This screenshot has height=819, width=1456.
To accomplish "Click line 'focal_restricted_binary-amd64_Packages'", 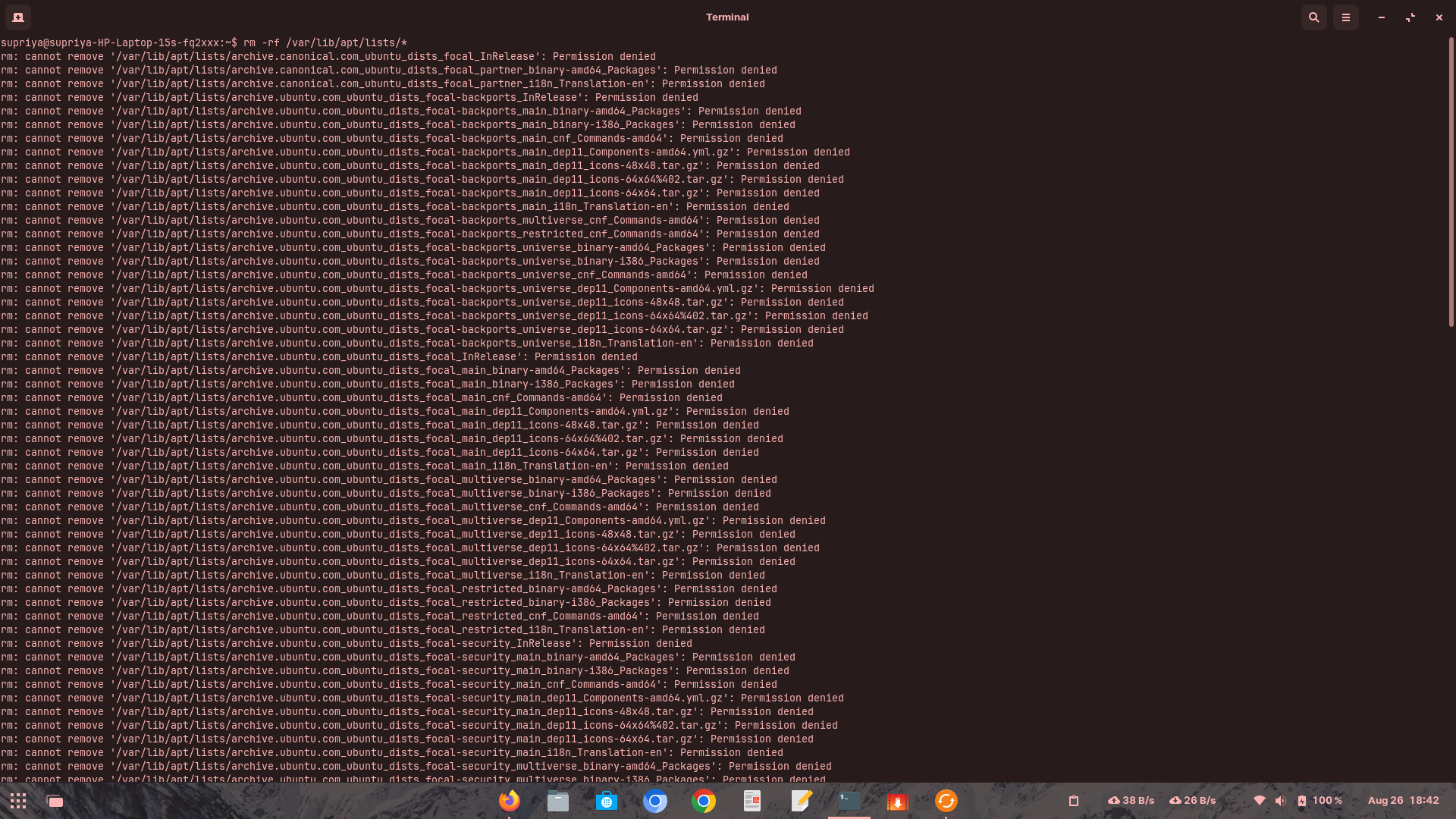I will pyautogui.click(x=389, y=588).
